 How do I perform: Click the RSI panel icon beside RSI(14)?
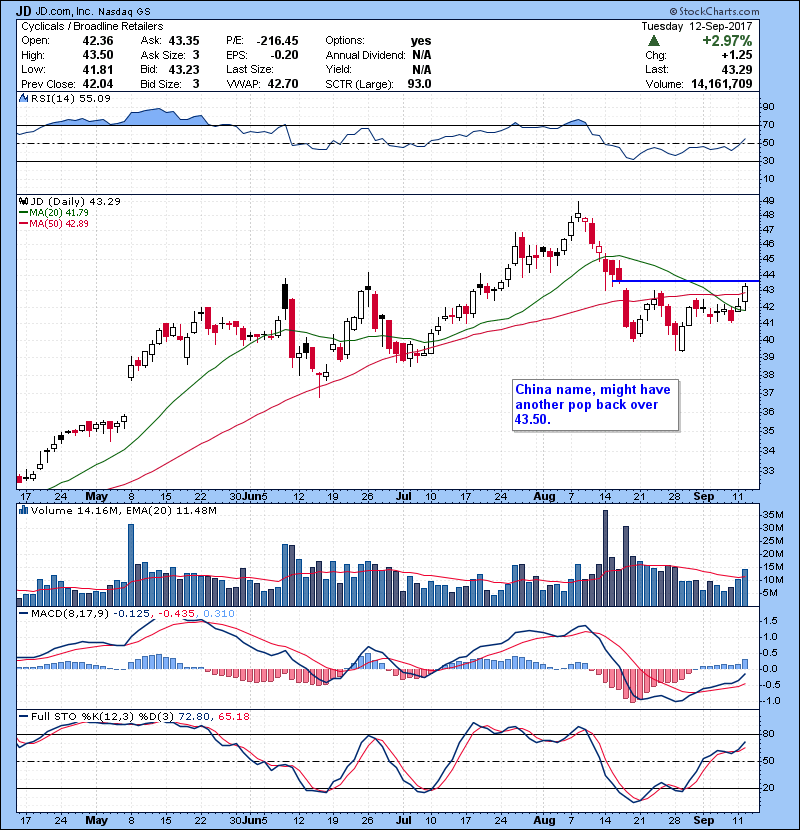coord(23,98)
